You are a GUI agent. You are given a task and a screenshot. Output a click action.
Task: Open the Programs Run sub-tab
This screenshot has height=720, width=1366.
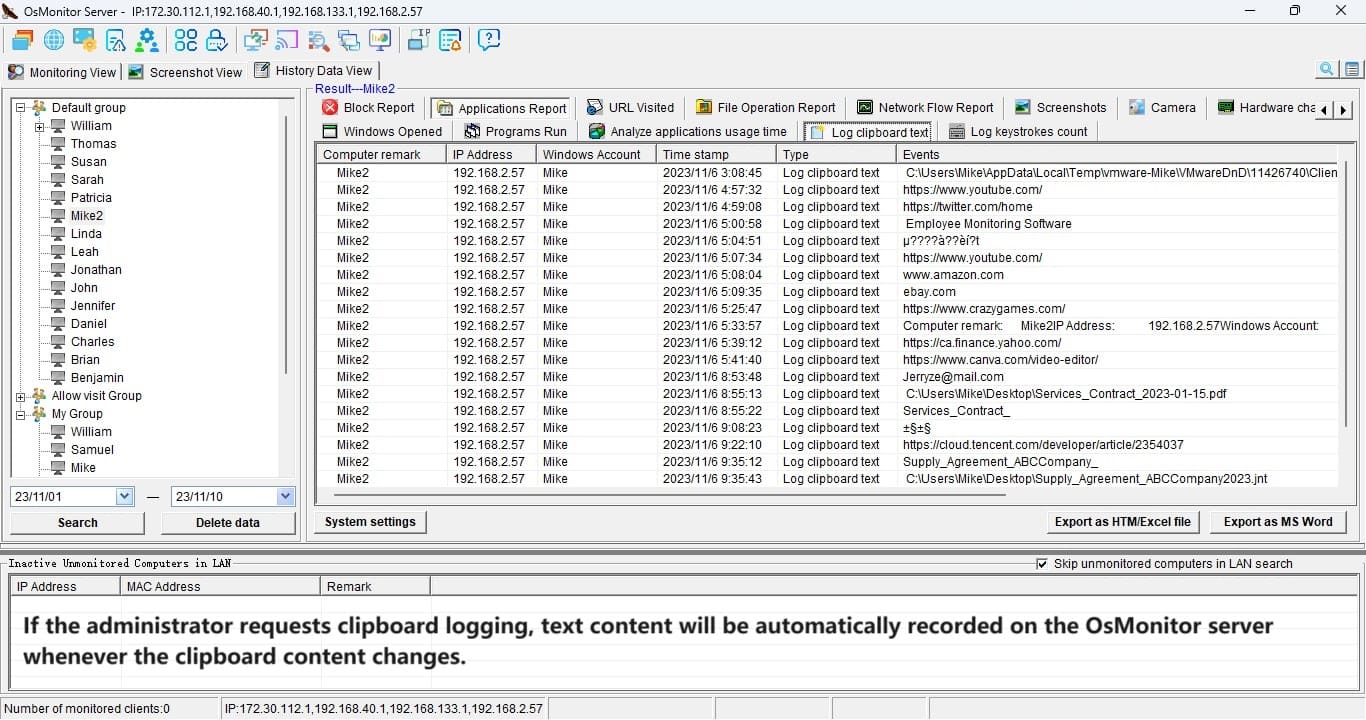point(516,132)
